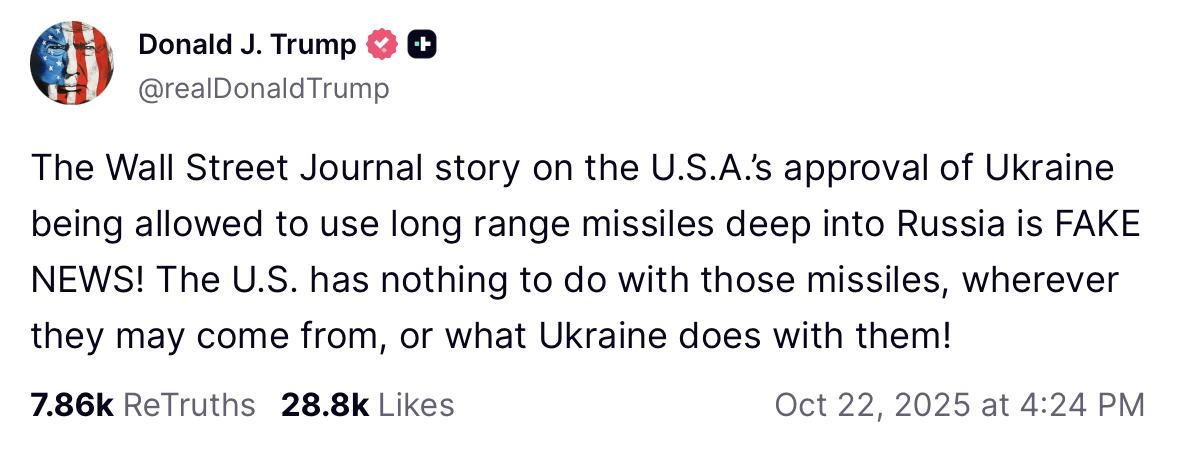This screenshot has height=456, width=1178.
Task: Open the Donald J. Trump display name
Action: (246, 44)
